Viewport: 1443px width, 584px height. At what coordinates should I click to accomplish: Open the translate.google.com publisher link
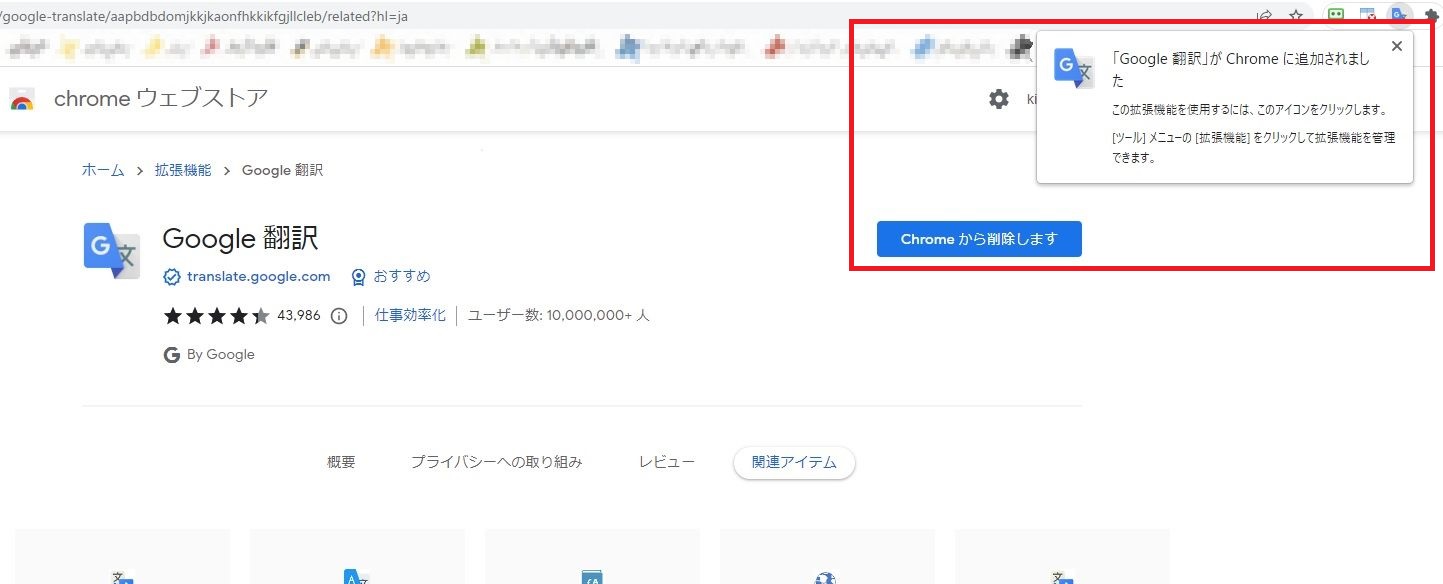pyautogui.click(x=258, y=276)
